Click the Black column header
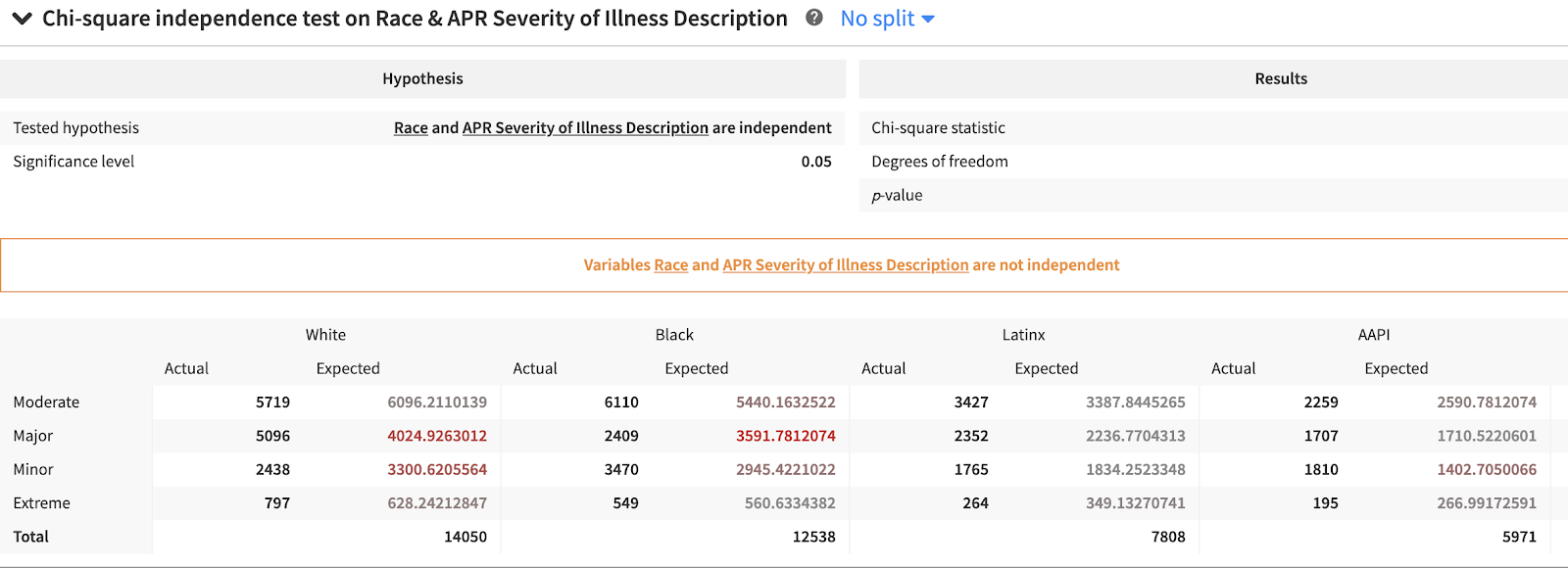The image size is (1568, 568). pos(674,335)
